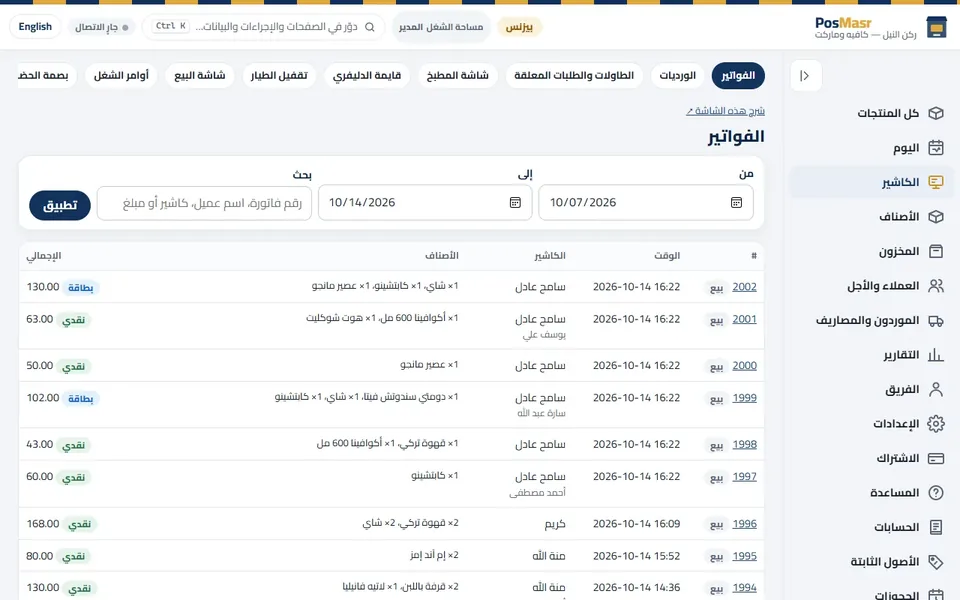This screenshot has width=960, height=600.
Task: Open invoice number 2002
Action: pyautogui.click(x=744, y=287)
